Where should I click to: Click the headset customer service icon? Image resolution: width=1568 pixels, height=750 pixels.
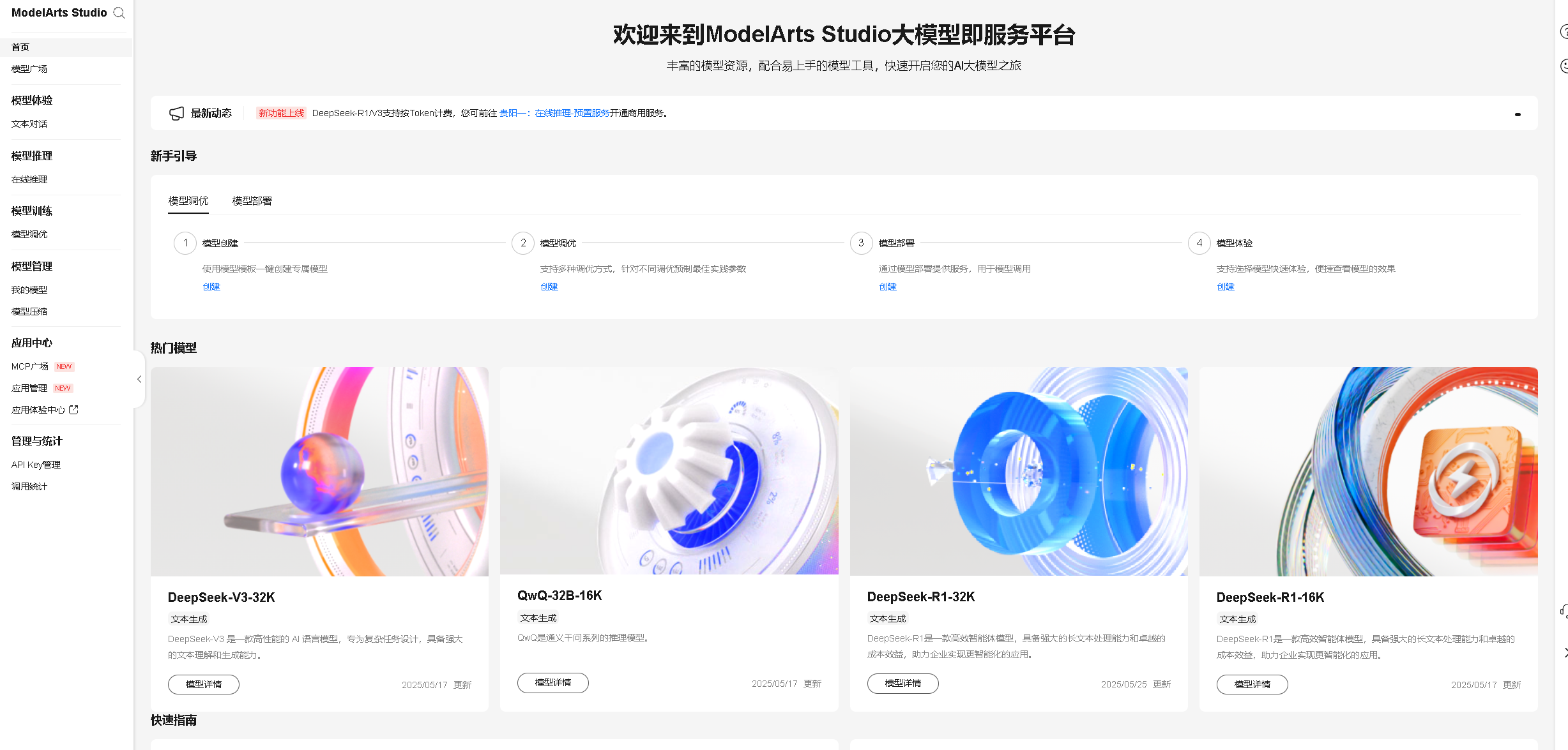click(x=1564, y=611)
